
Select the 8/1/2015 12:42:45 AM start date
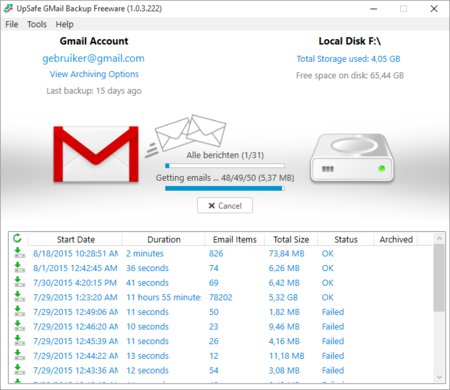tap(75, 268)
